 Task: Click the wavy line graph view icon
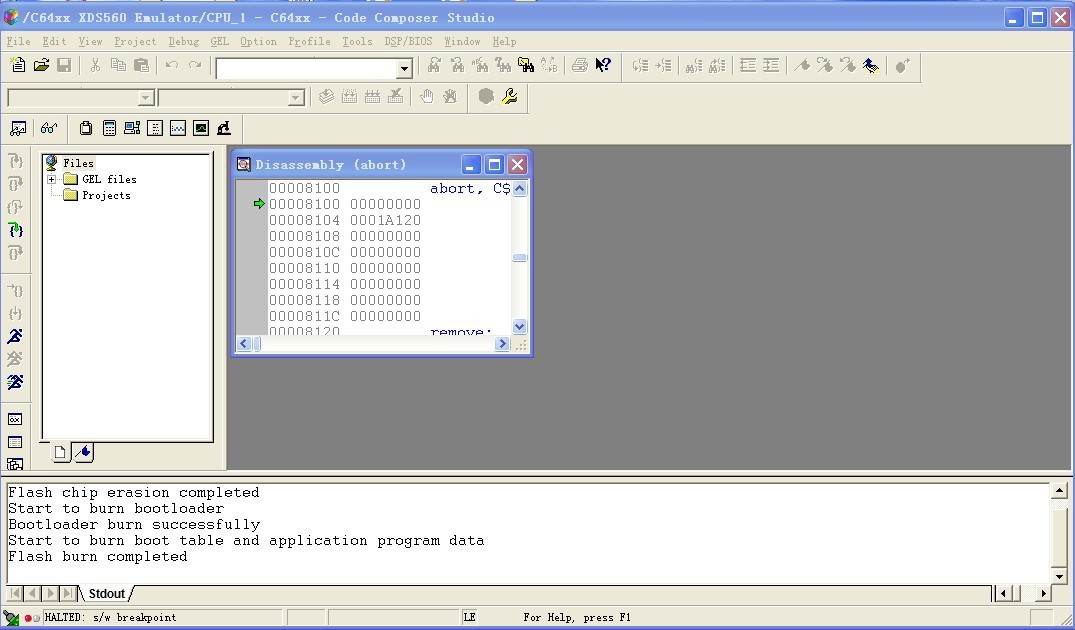pos(178,128)
